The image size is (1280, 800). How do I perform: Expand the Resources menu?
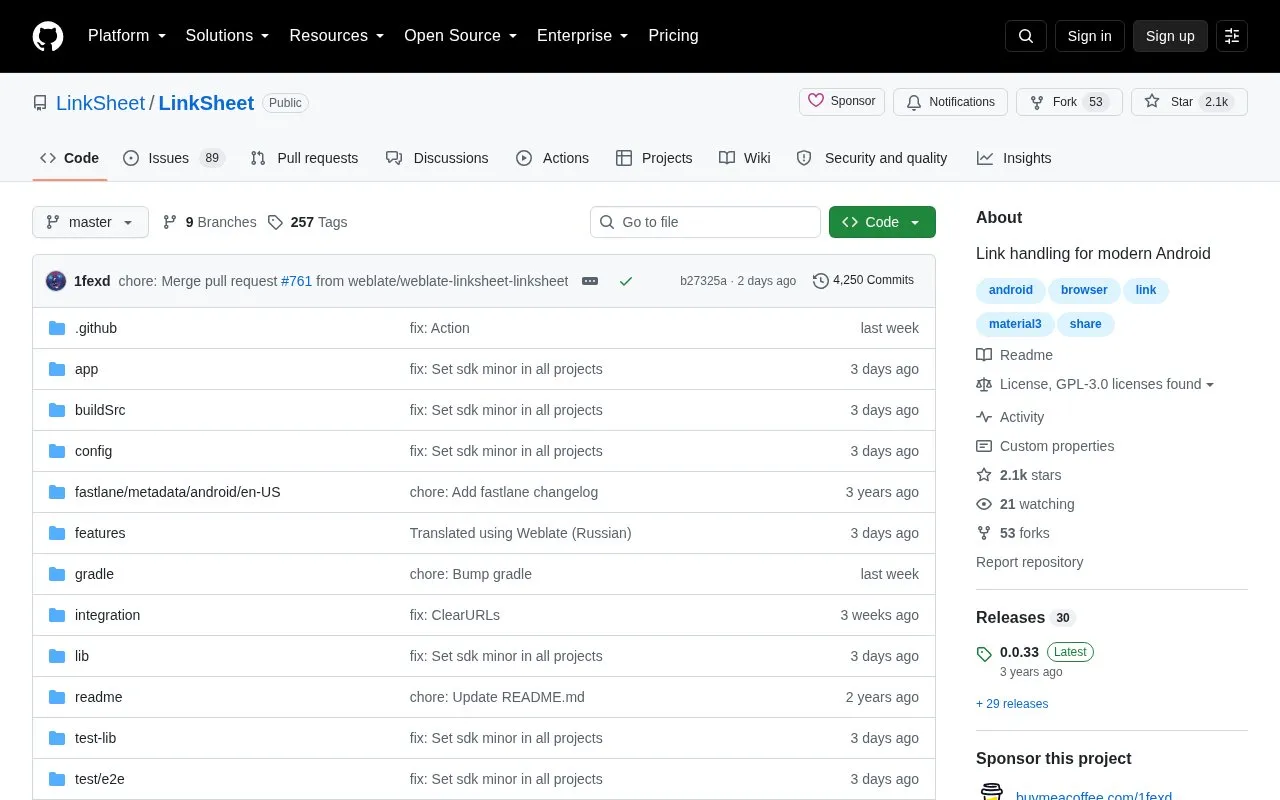click(337, 36)
